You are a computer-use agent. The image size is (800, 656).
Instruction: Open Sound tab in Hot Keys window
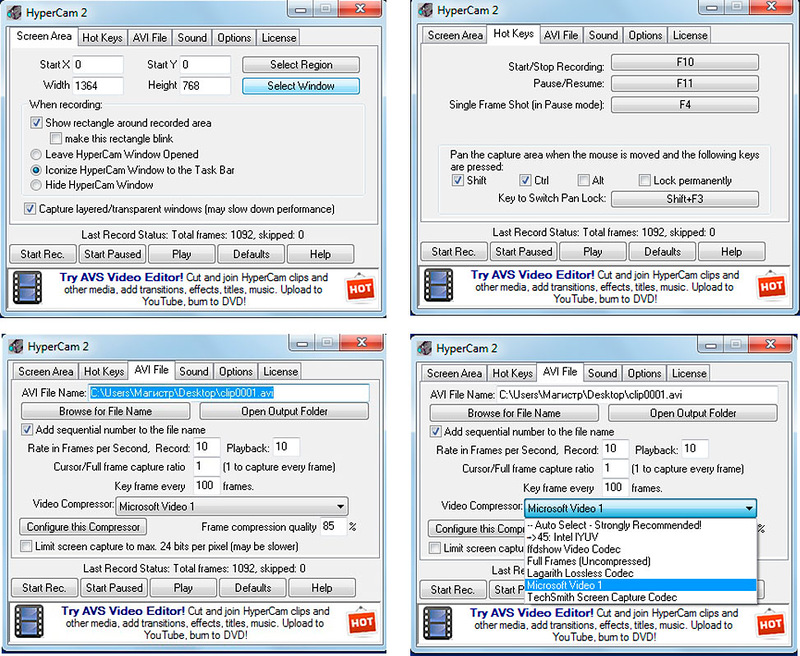603,35
